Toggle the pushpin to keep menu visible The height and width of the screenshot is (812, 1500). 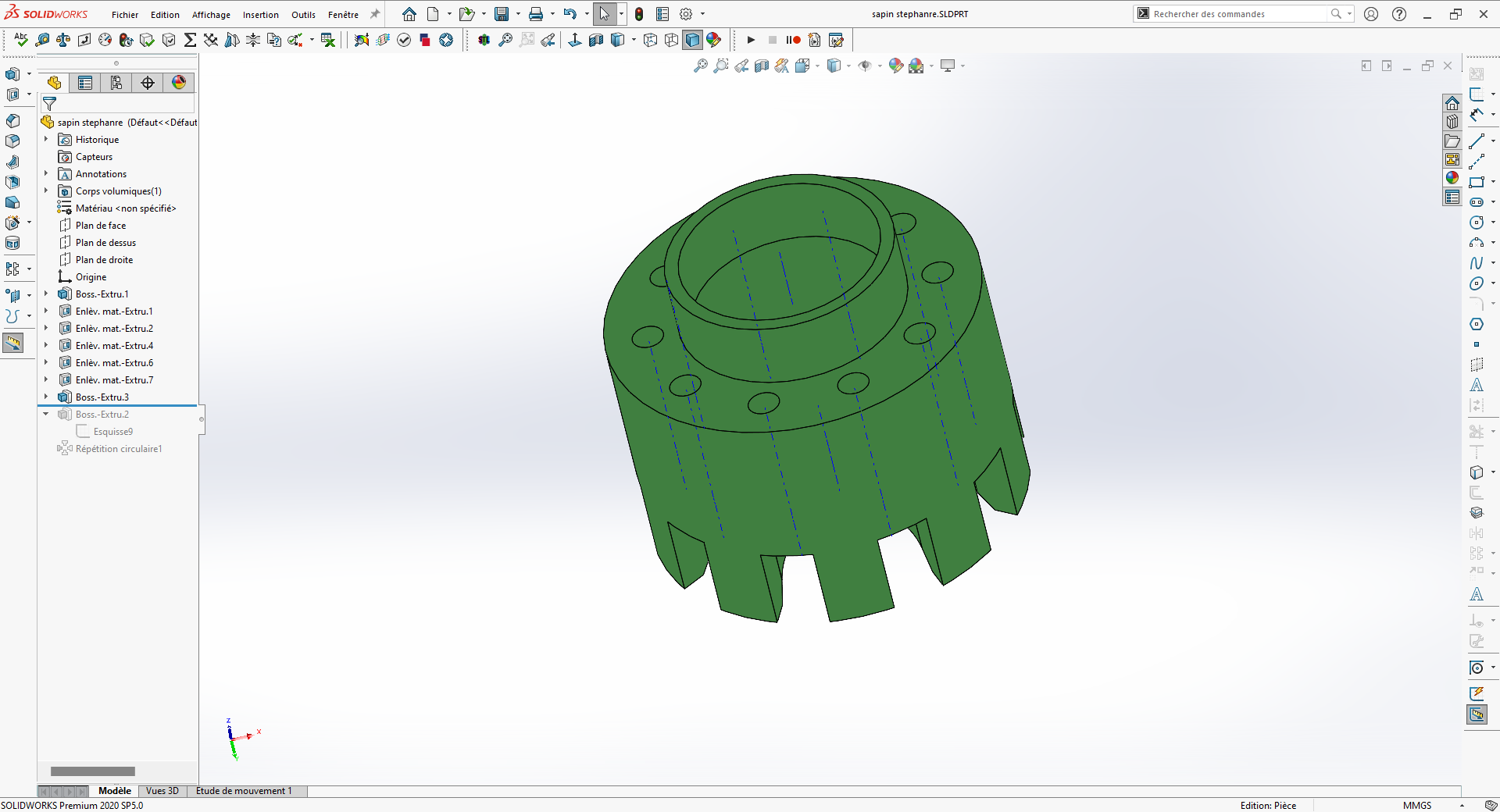[375, 14]
